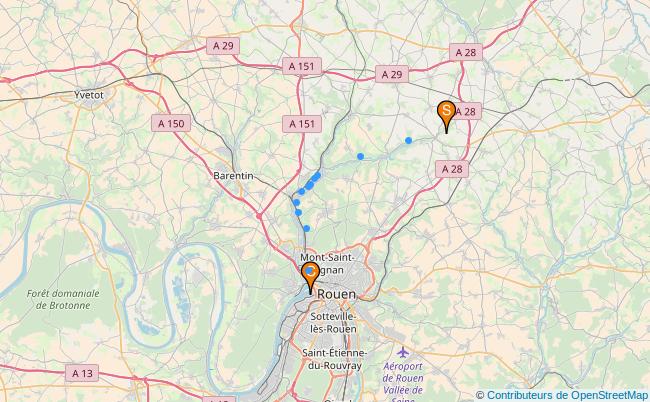Viewport: 650px width, 402px height.
Task: Click the A 28 shield beside S marker
Action: 468,111
